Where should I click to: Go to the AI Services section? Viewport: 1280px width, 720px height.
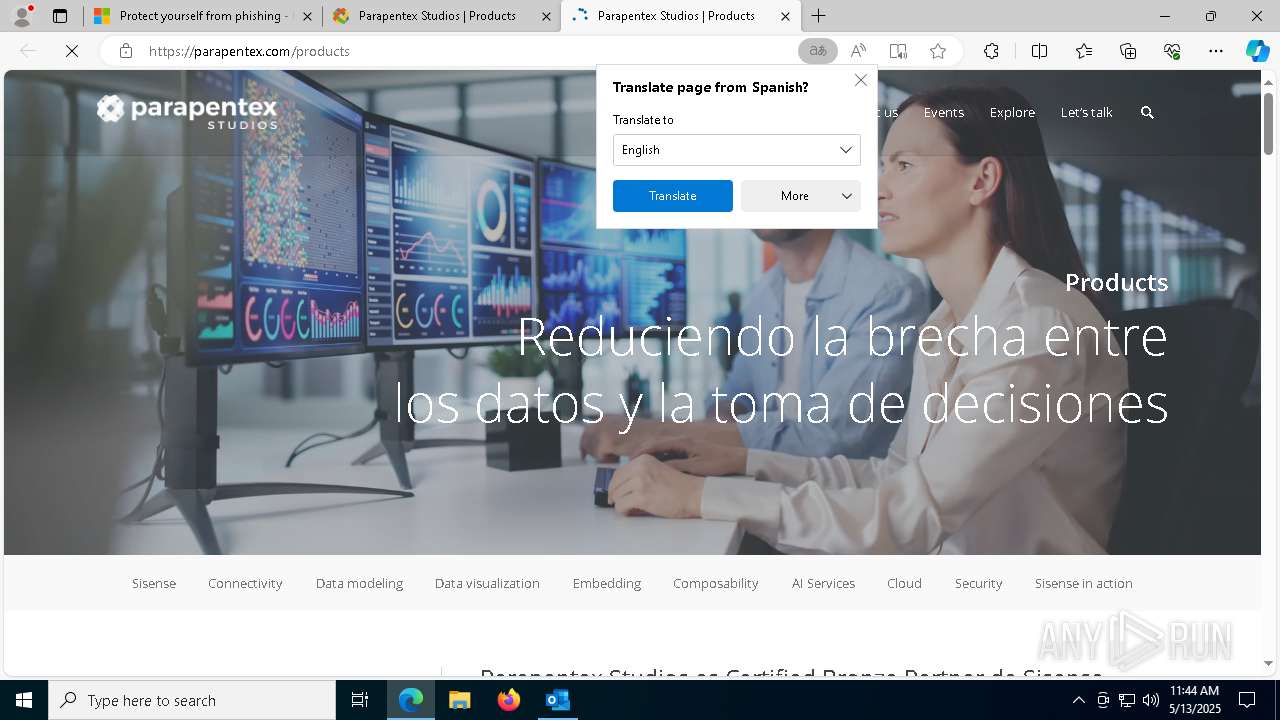point(823,583)
